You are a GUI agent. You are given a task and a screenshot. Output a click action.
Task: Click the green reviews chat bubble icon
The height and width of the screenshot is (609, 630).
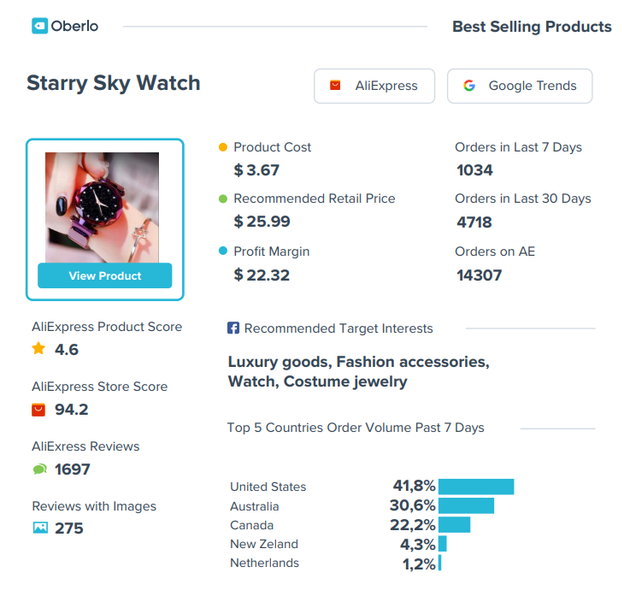39,469
